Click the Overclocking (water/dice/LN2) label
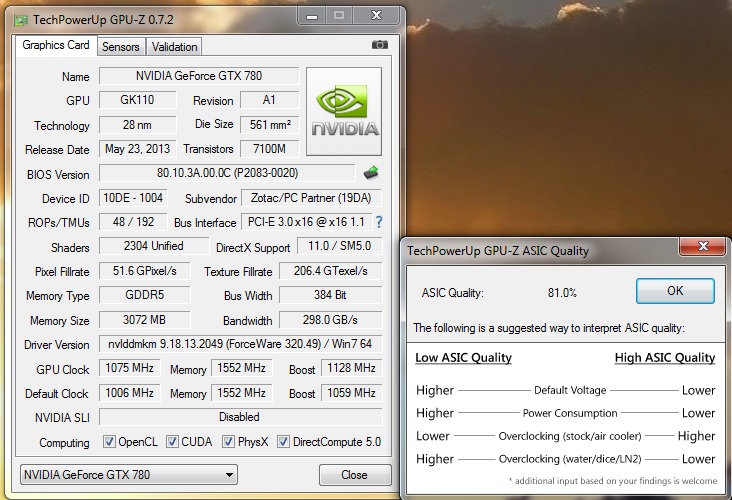Viewport: 732px width, 500px height. (x=570, y=459)
